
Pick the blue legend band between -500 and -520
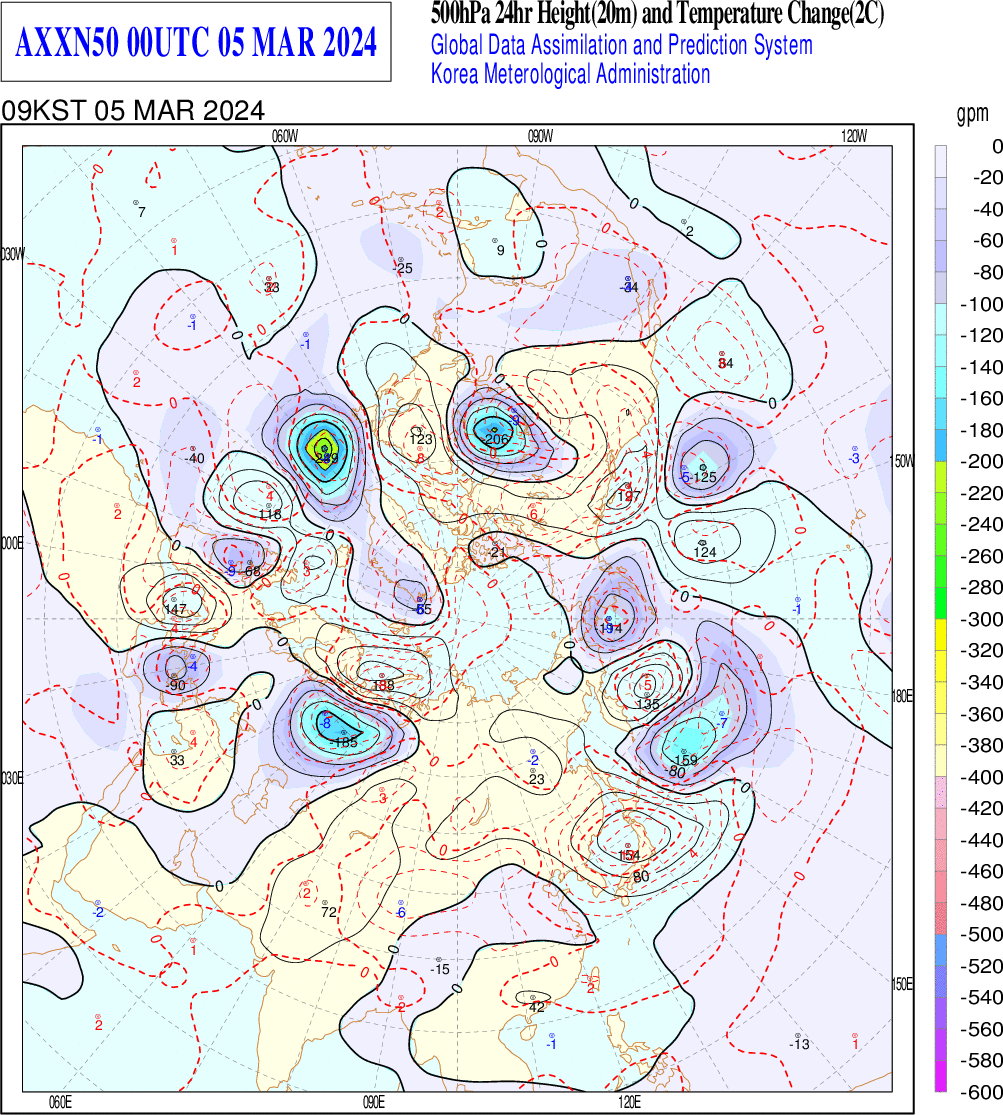940,949
